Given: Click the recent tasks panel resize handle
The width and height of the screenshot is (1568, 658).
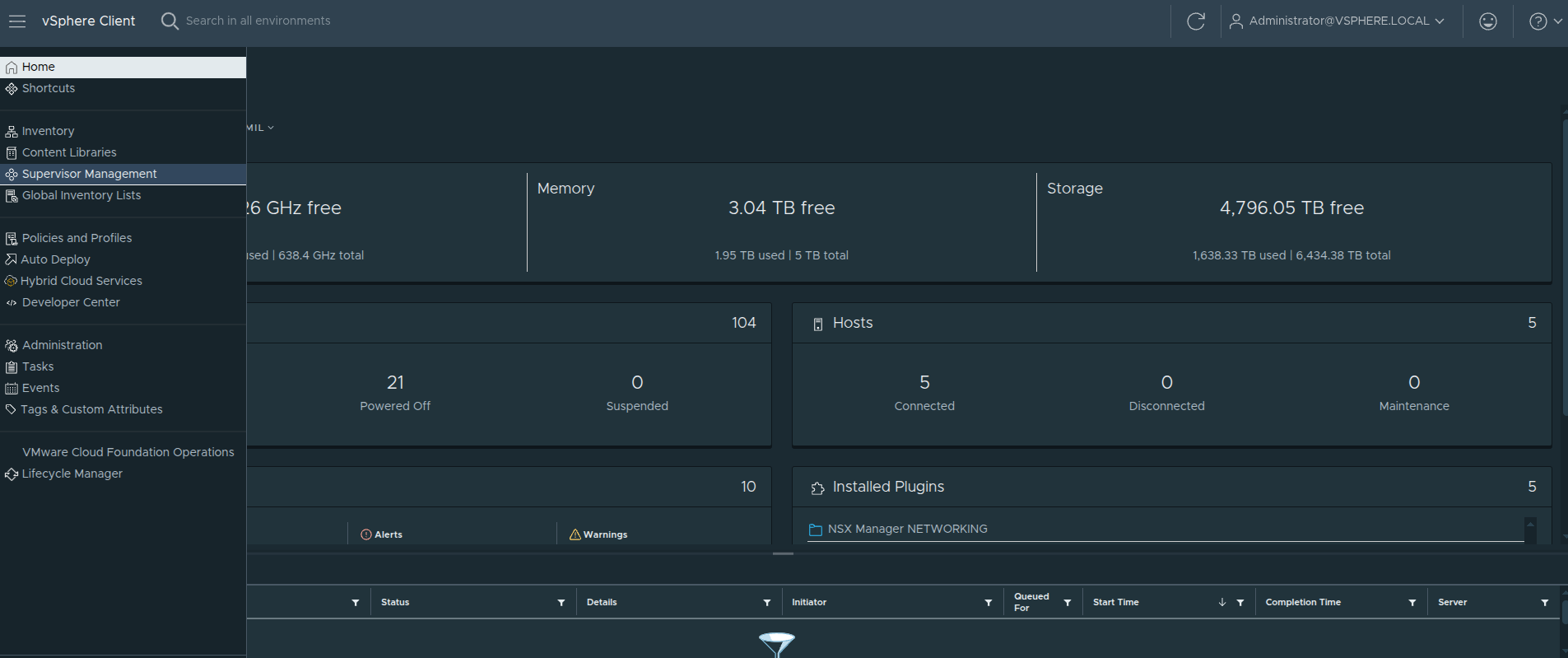Looking at the screenshot, I should pyautogui.click(x=783, y=553).
